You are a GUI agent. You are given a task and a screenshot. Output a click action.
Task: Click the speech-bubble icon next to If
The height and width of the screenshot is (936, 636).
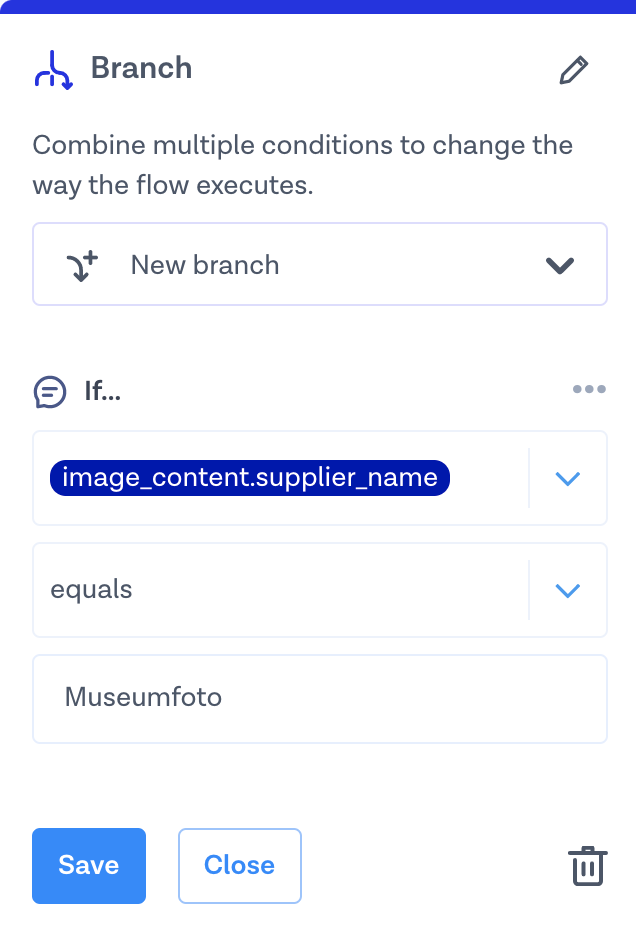tap(50, 391)
